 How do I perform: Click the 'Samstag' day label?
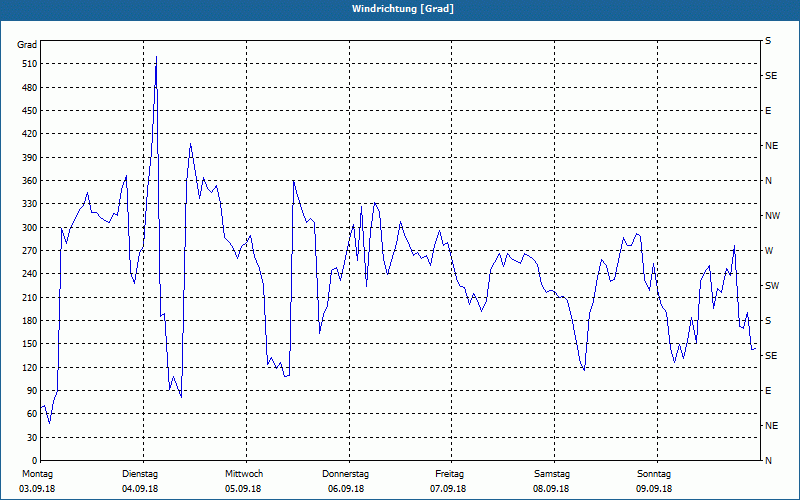coord(552,474)
